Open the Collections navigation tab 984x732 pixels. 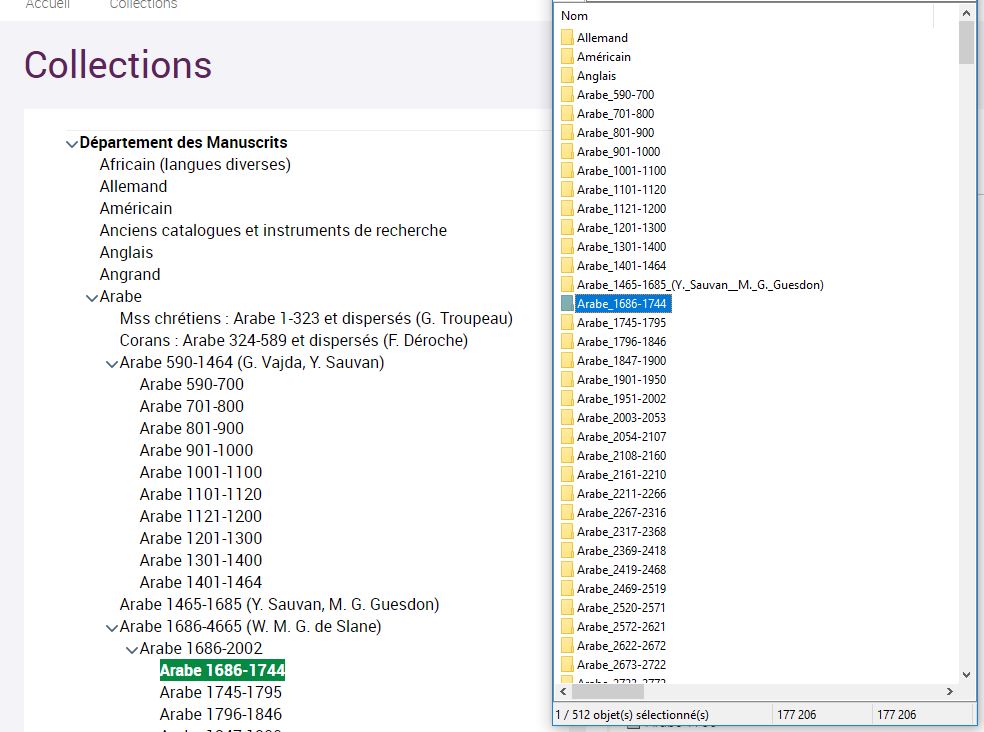tap(144, 4)
